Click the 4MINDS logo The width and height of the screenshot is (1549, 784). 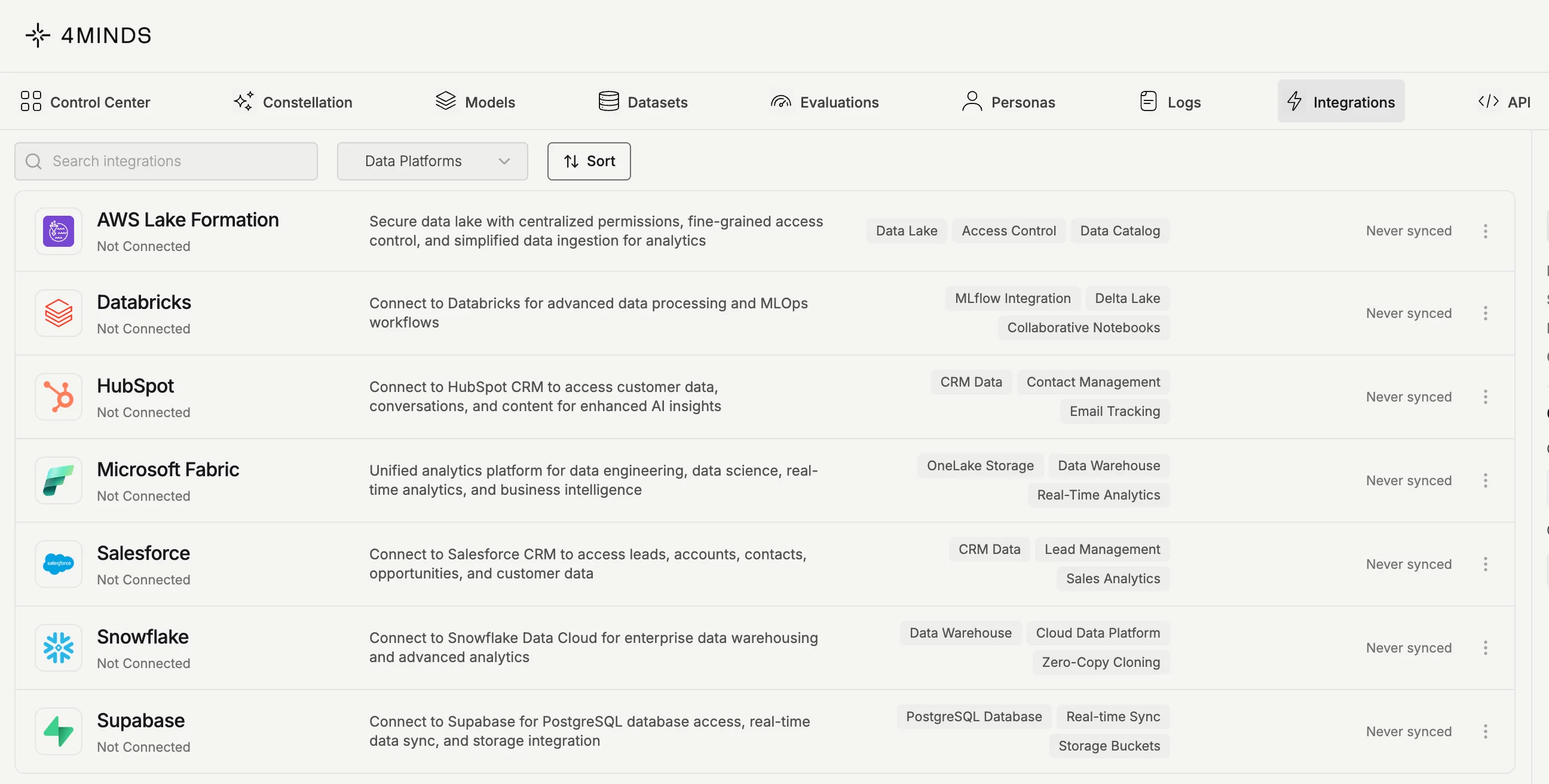click(88, 35)
